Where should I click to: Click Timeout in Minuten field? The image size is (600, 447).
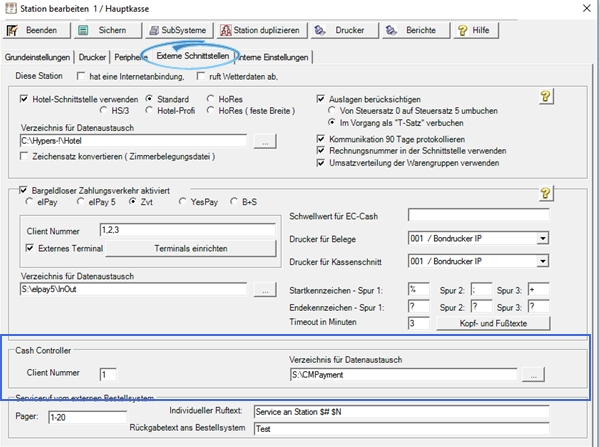tap(419, 323)
